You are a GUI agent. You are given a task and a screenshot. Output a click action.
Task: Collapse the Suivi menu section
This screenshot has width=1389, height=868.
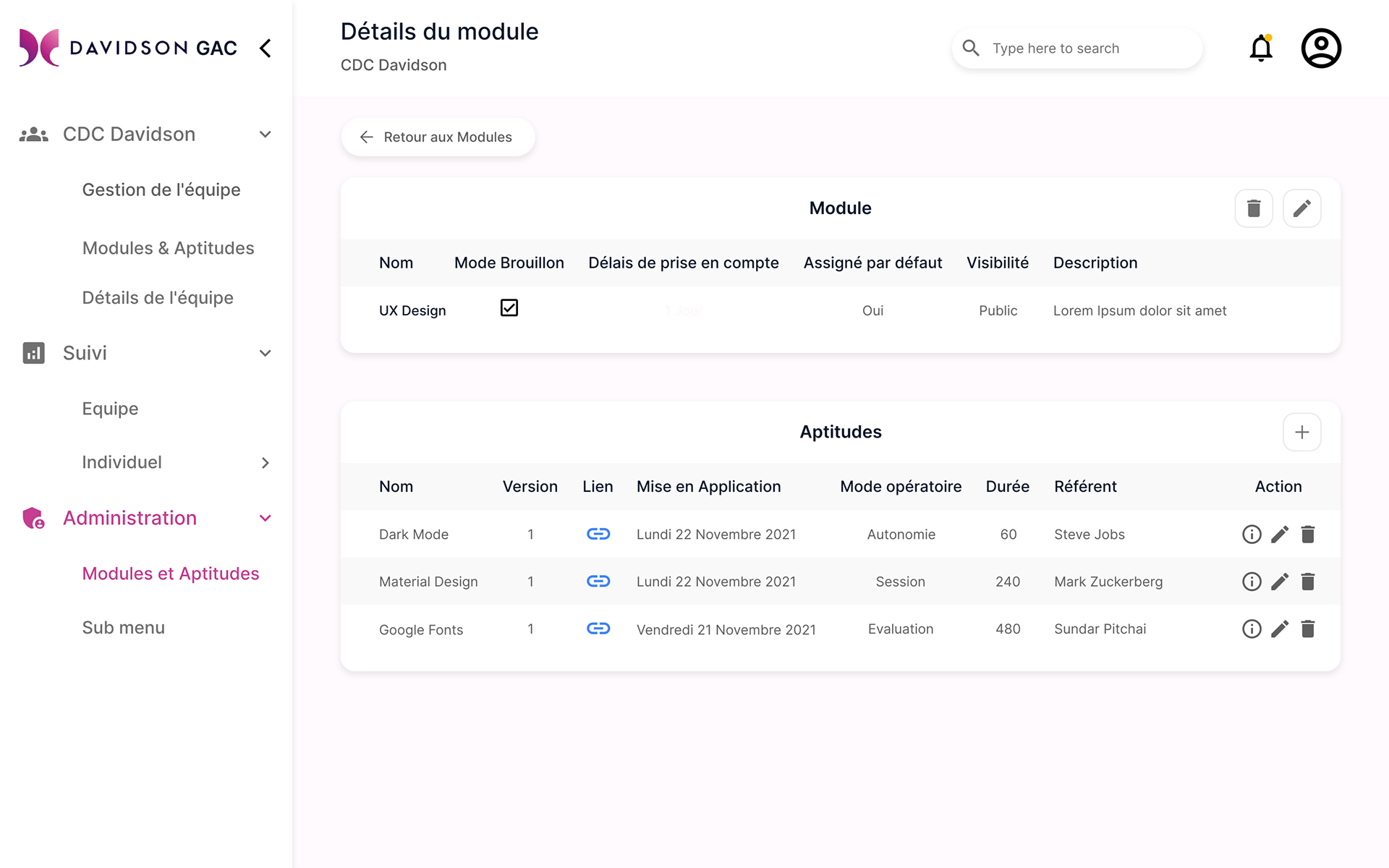265,353
